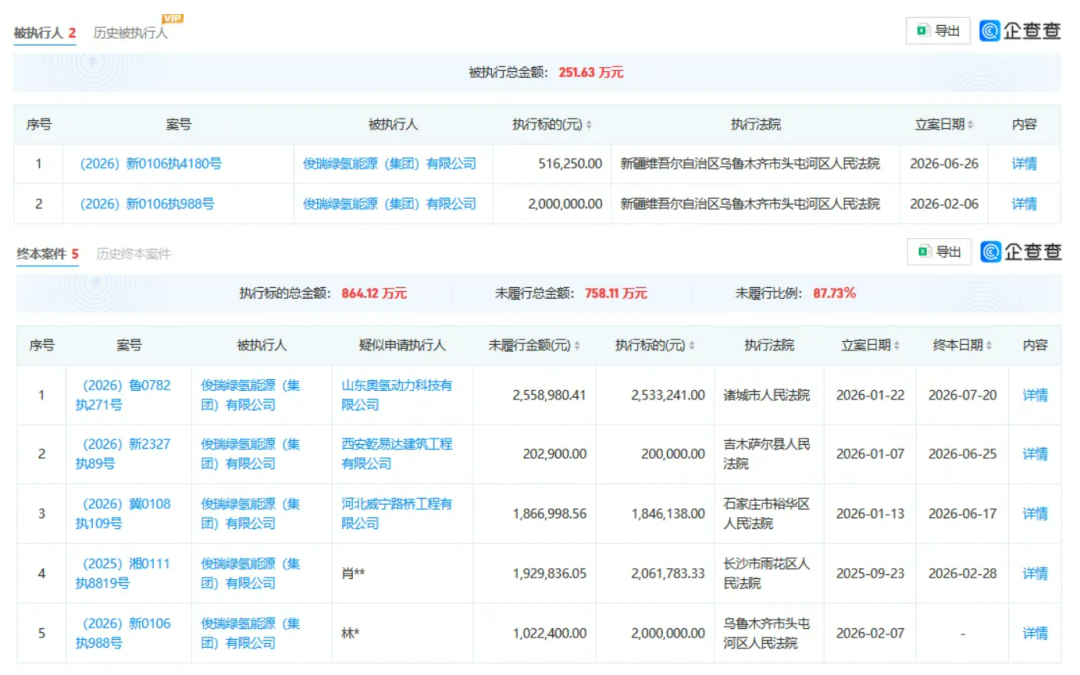Viewport: 1080px width, 675px height.
Task: Sort by 执行标的(元) in 被执行人 table
Action: (x=589, y=125)
